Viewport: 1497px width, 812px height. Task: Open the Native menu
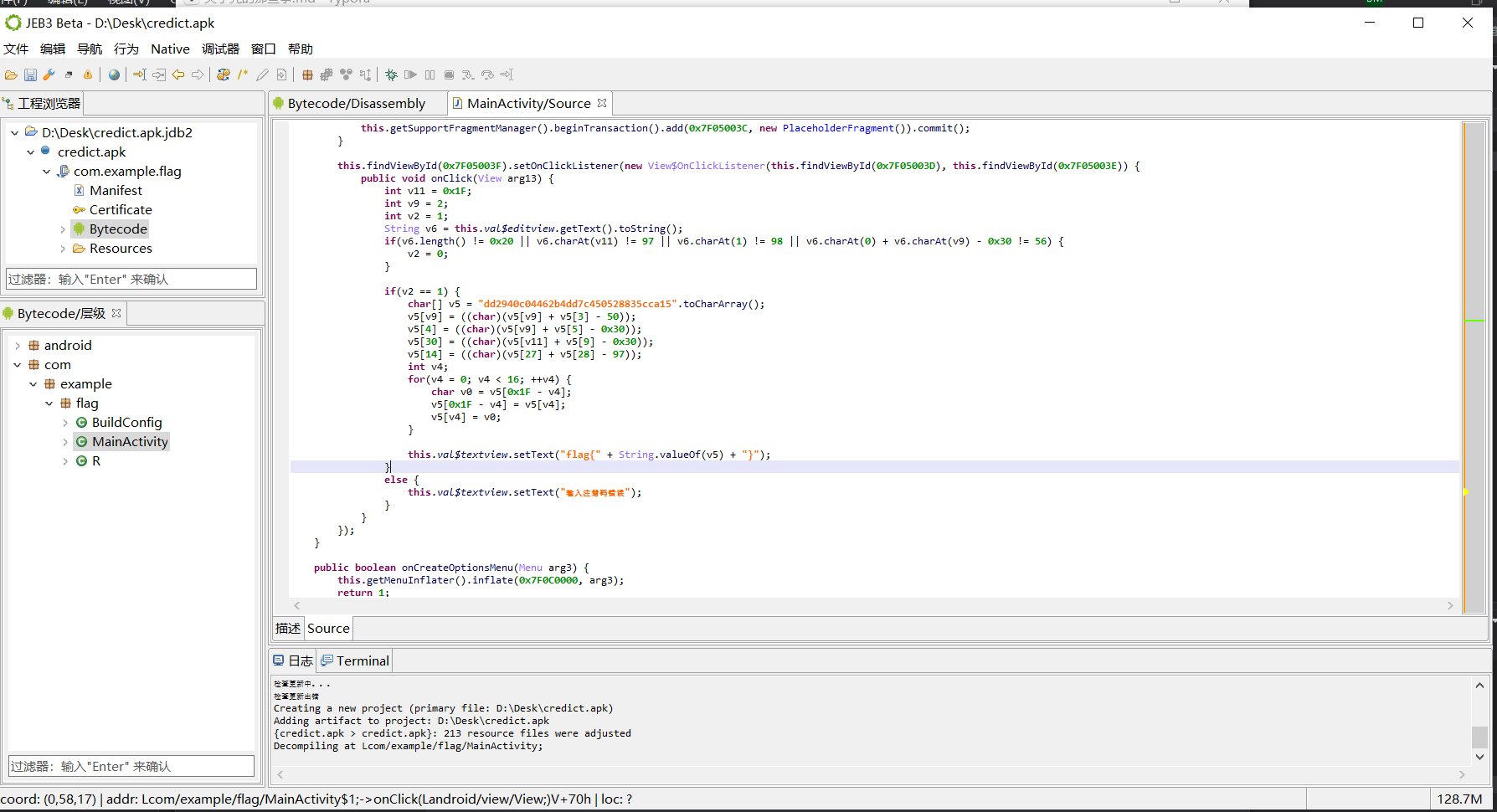(x=170, y=49)
